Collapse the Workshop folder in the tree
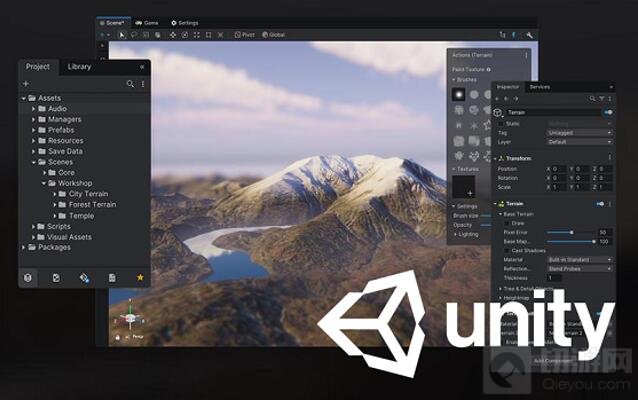 point(46,183)
